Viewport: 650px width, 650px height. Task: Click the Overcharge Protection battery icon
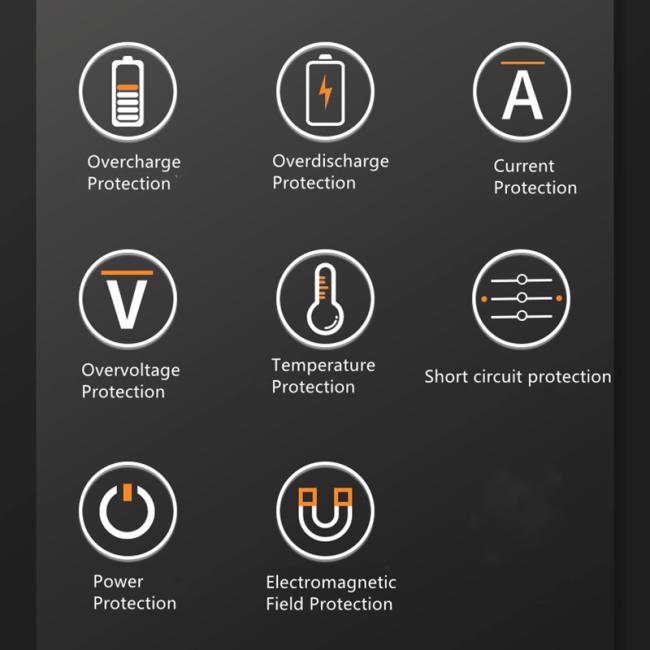coord(128,92)
